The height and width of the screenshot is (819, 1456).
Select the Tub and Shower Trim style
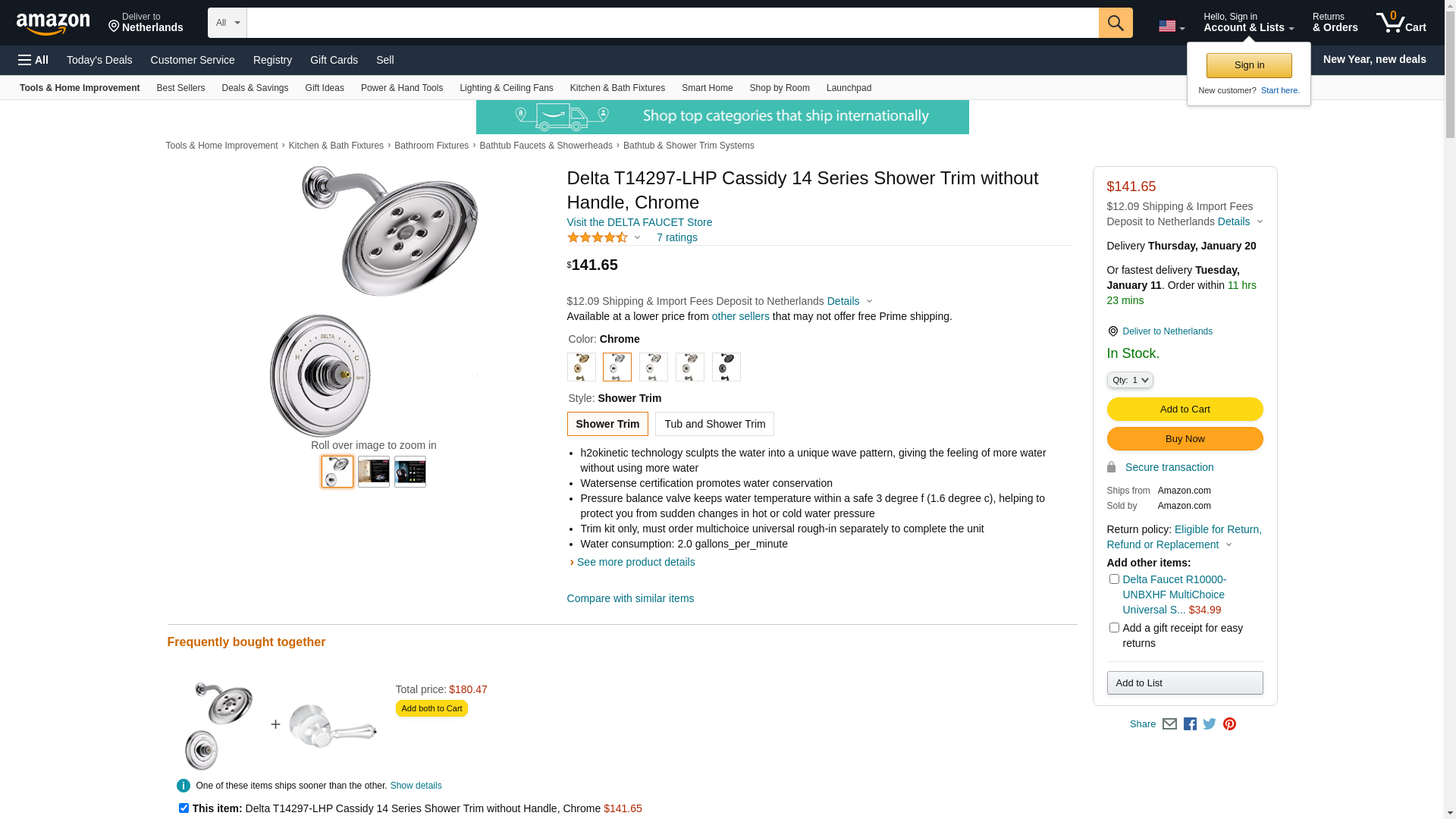(714, 424)
